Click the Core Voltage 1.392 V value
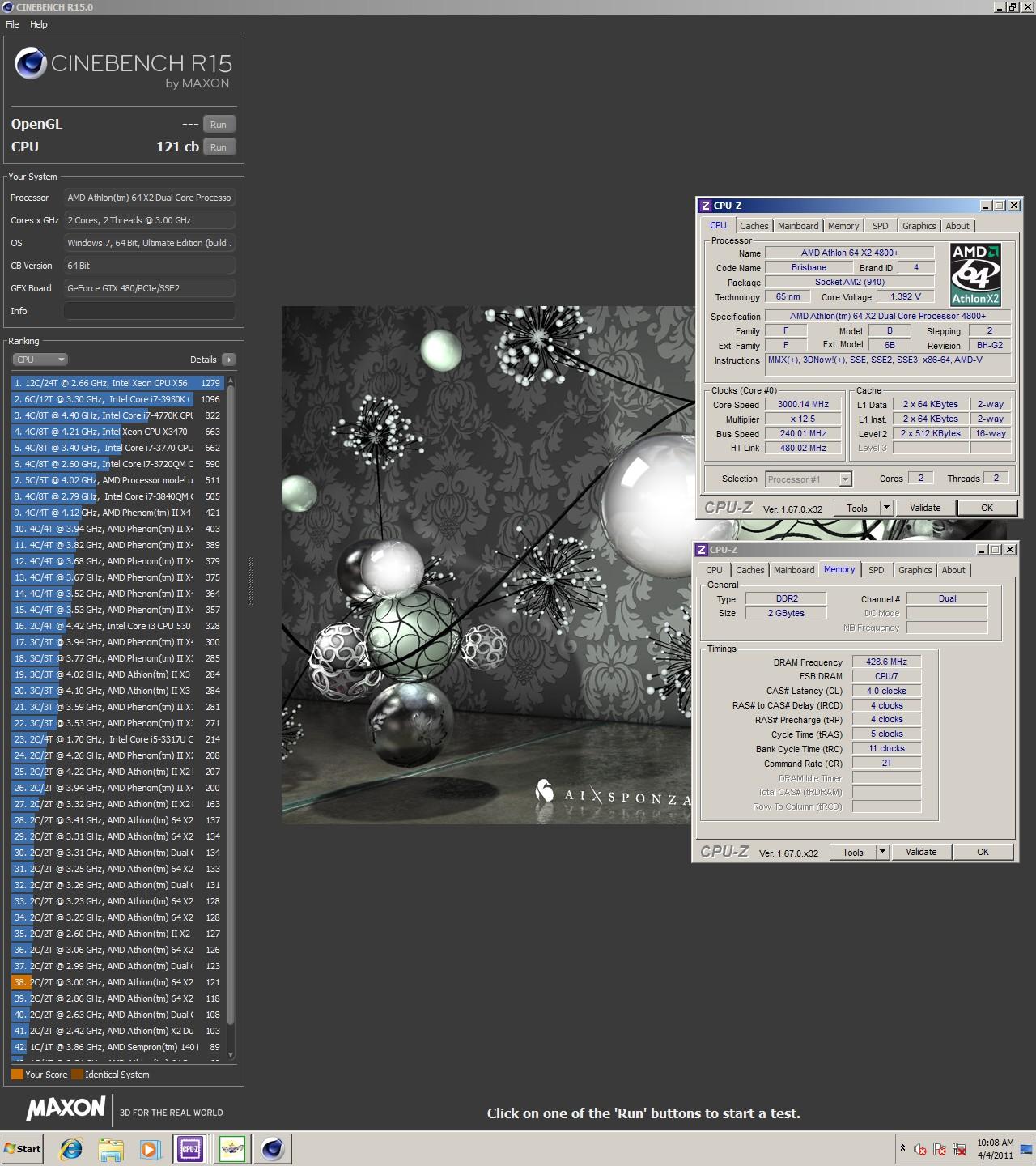The width and height of the screenshot is (1036, 1166). click(905, 297)
